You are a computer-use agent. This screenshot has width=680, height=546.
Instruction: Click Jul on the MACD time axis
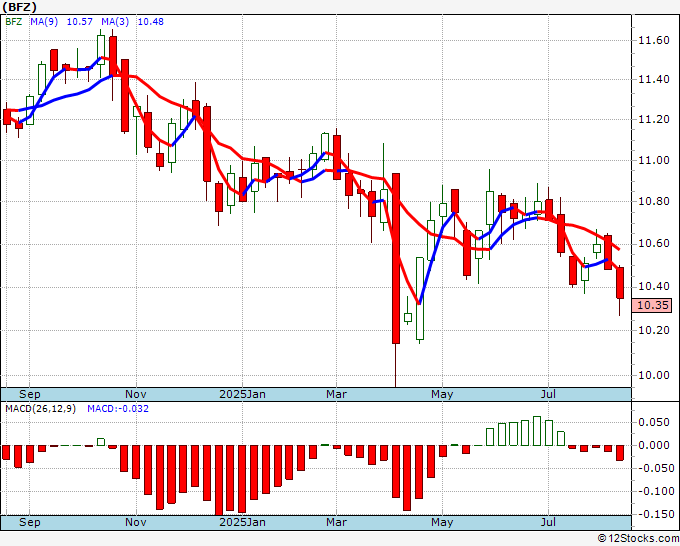click(548, 522)
